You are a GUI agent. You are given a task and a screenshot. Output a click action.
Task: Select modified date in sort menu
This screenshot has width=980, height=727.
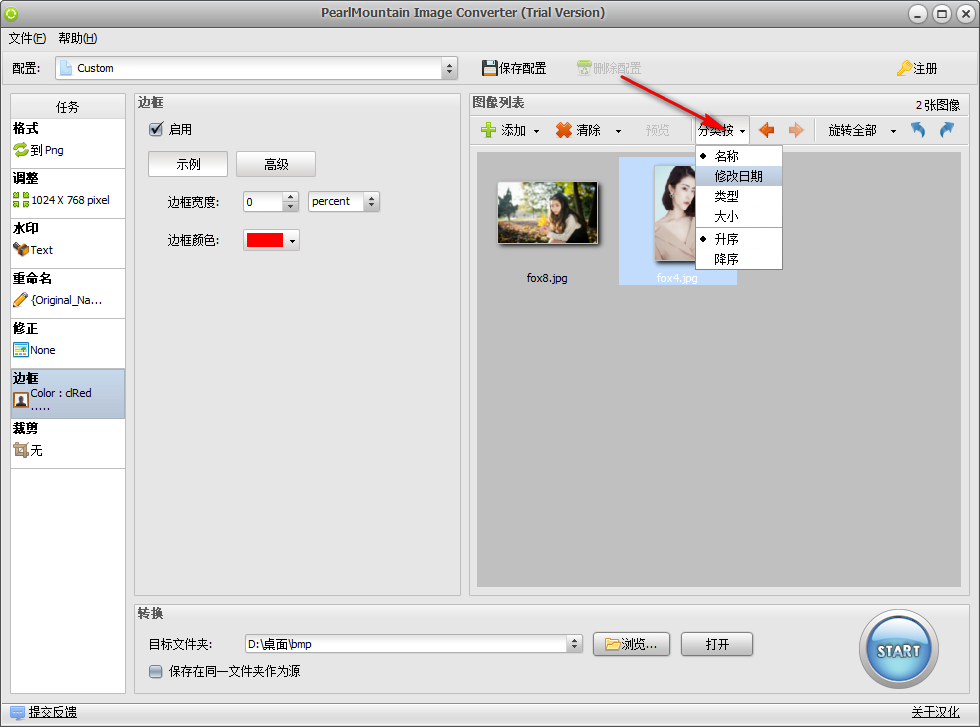pyautogui.click(x=739, y=176)
